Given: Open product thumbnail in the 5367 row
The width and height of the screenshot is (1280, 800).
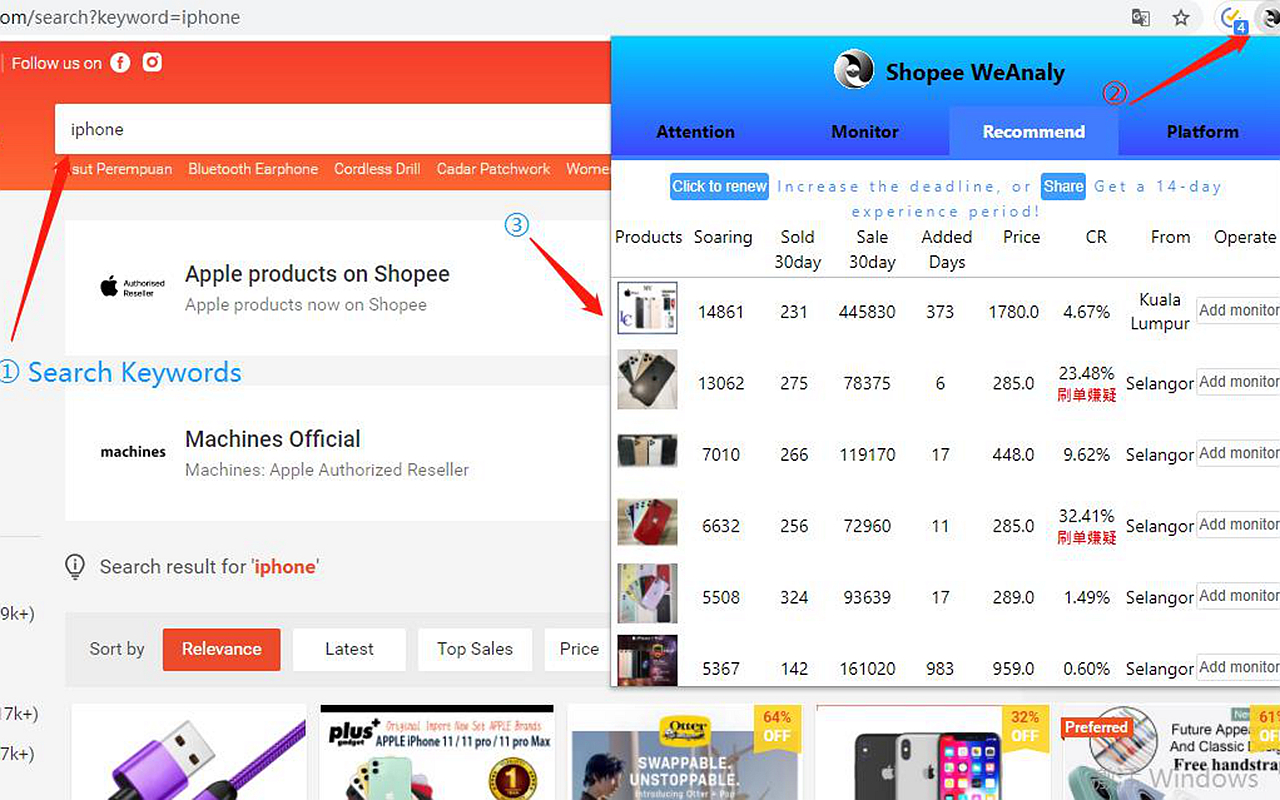Looking at the screenshot, I should tap(647, 661).
